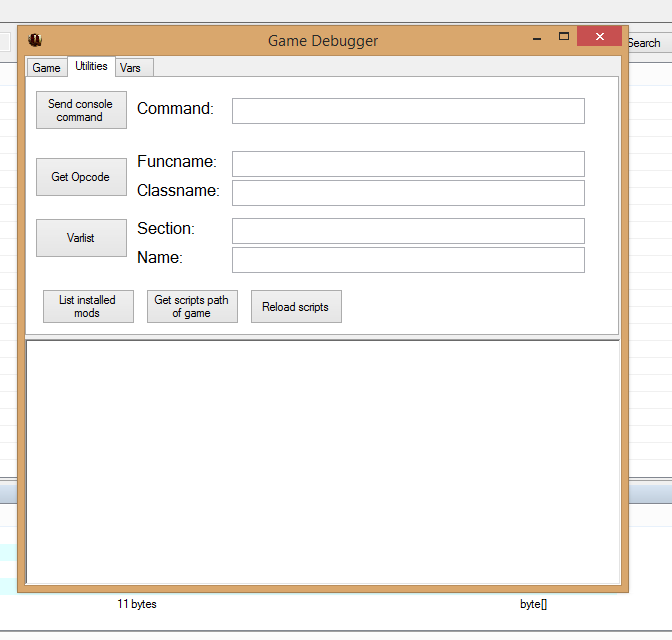Click List installed mods button

pyautogui.click(x=88, y=306)
